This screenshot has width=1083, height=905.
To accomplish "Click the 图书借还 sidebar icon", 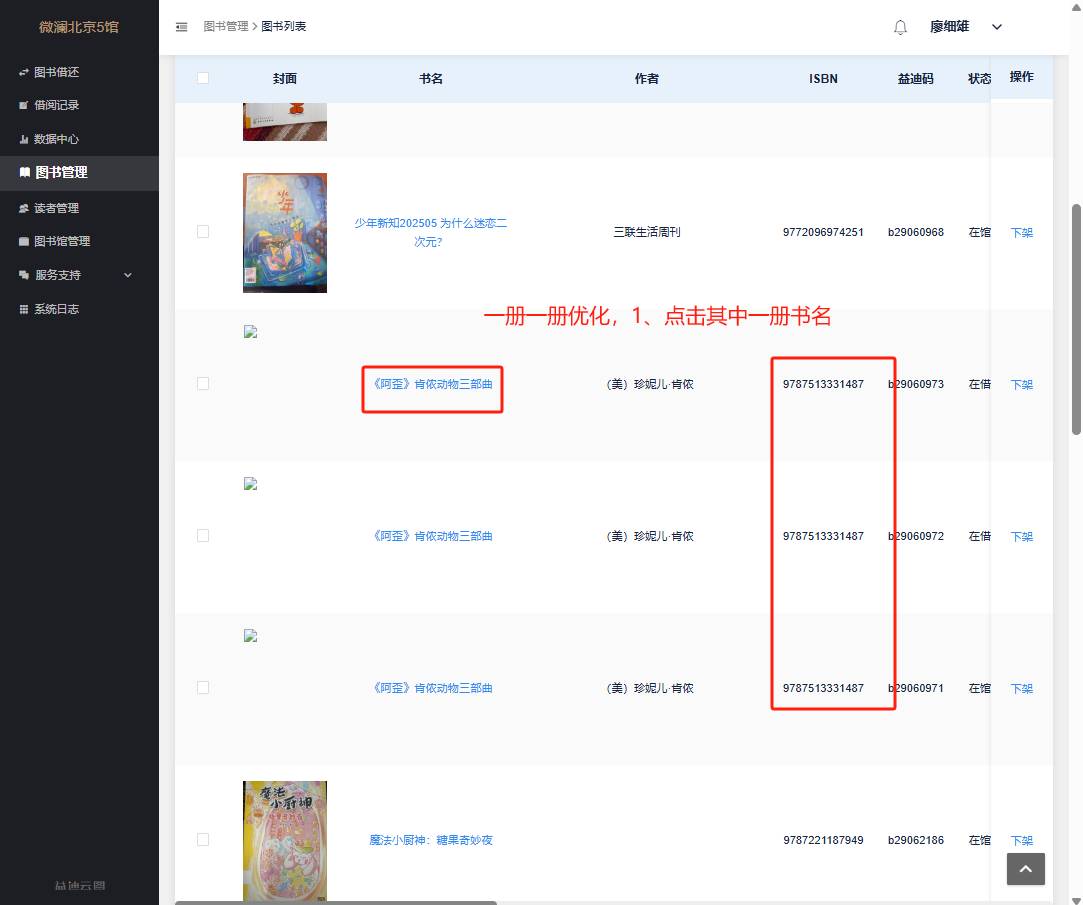I will click(24, 72).
